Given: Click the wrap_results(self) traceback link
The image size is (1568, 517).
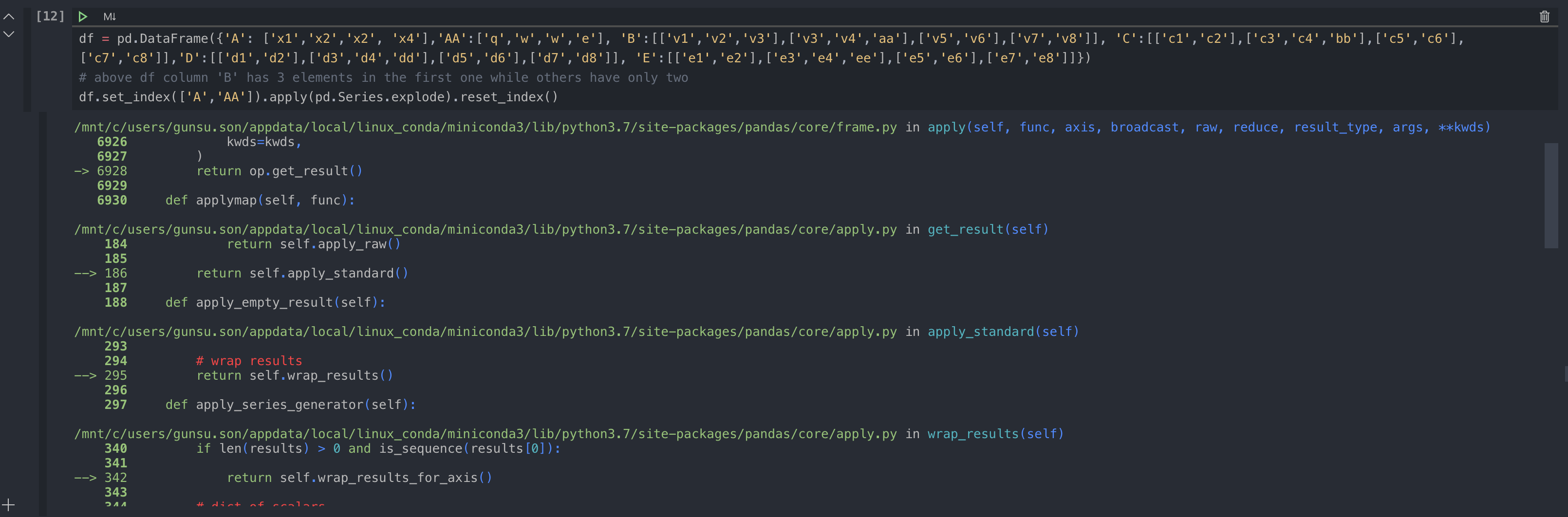Looking at the screenshot, I should click(x=995, y=434).
